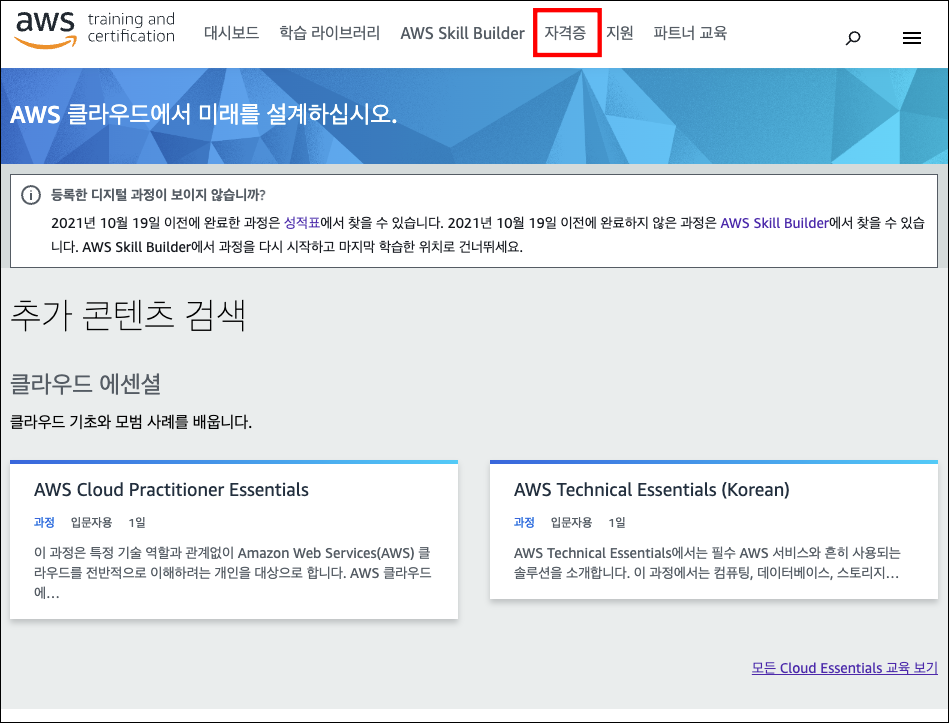Open the hamburger menu icon

click(x=911, y=38)
